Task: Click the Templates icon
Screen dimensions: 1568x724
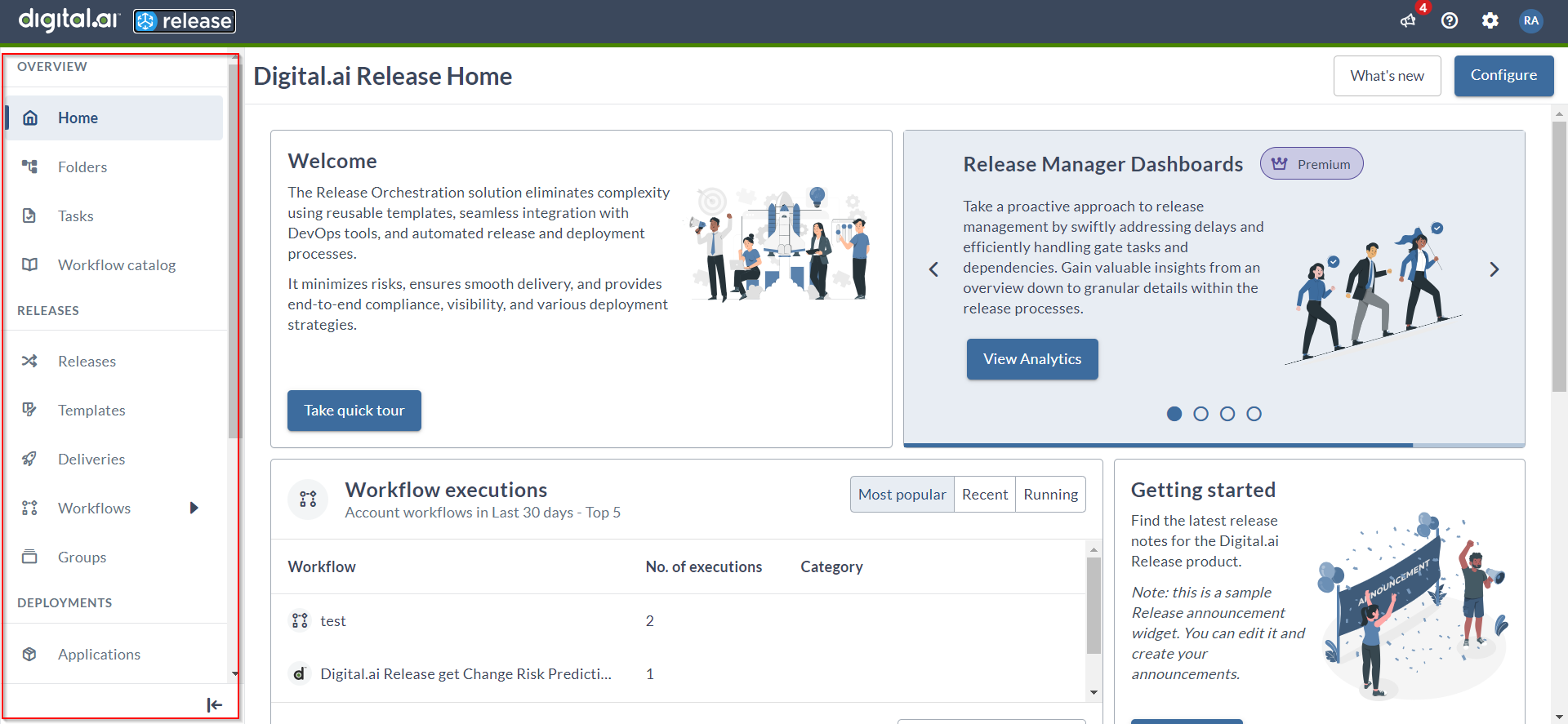Action: pos(30,410)
